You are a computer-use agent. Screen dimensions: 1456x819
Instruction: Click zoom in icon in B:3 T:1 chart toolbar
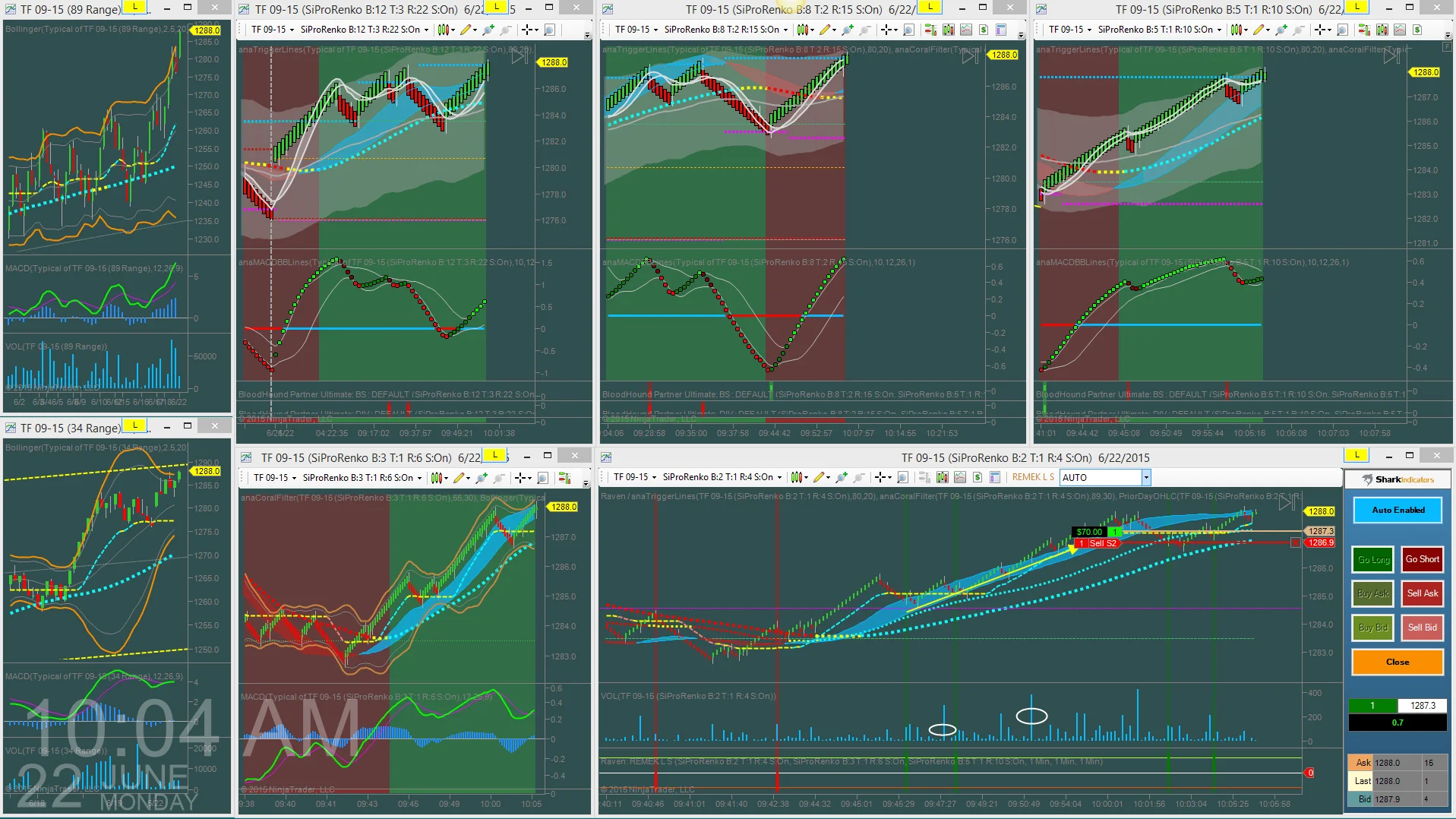click(481, 478)
